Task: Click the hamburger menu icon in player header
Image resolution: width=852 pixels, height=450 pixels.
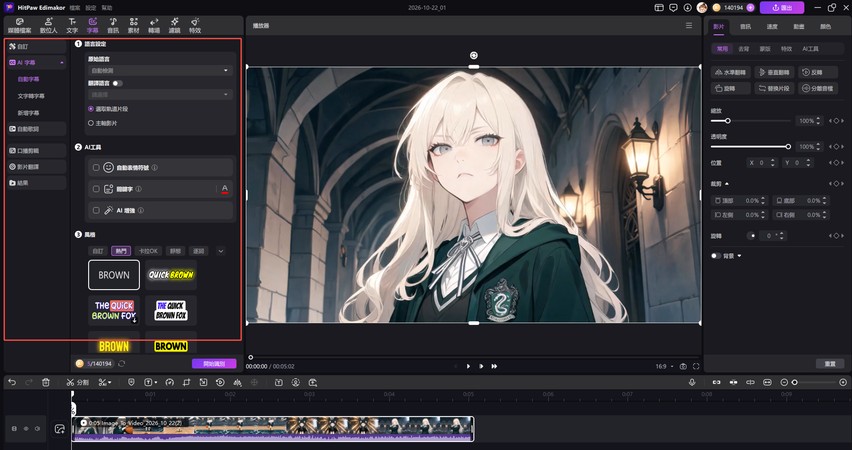Action: tap(689, 26)
